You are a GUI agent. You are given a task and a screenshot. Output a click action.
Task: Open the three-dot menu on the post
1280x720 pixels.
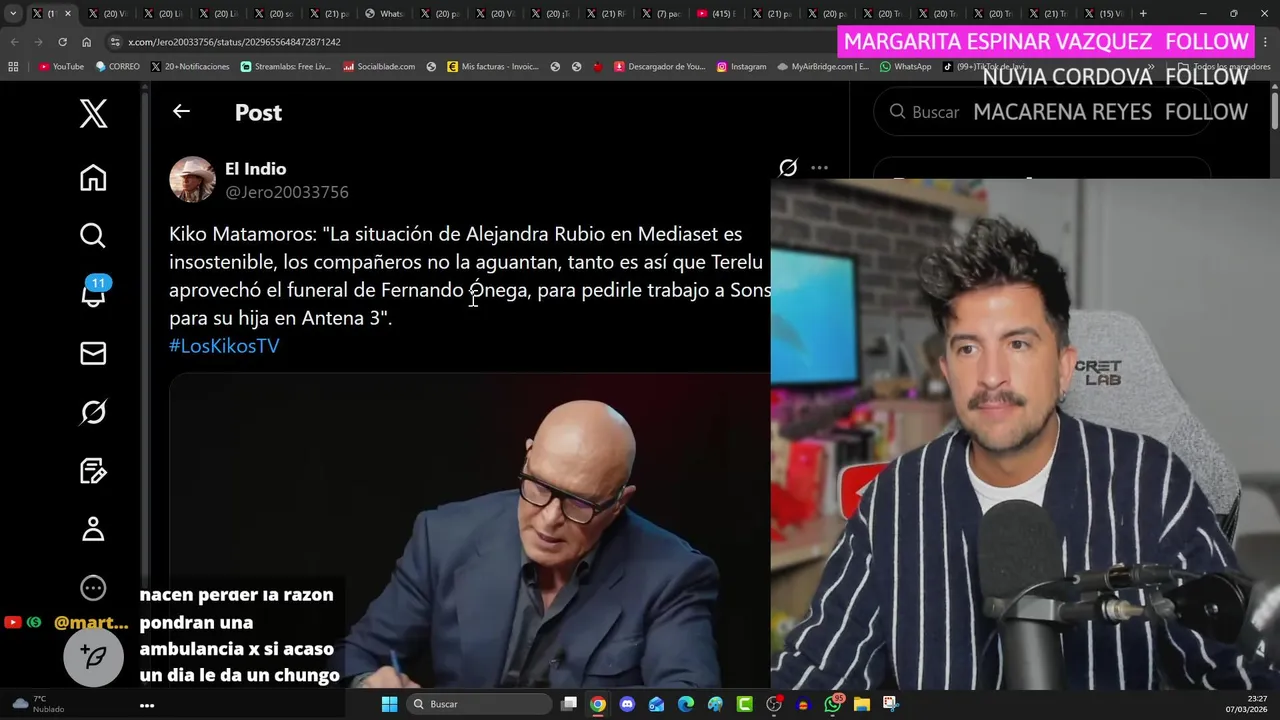[819, 168]
